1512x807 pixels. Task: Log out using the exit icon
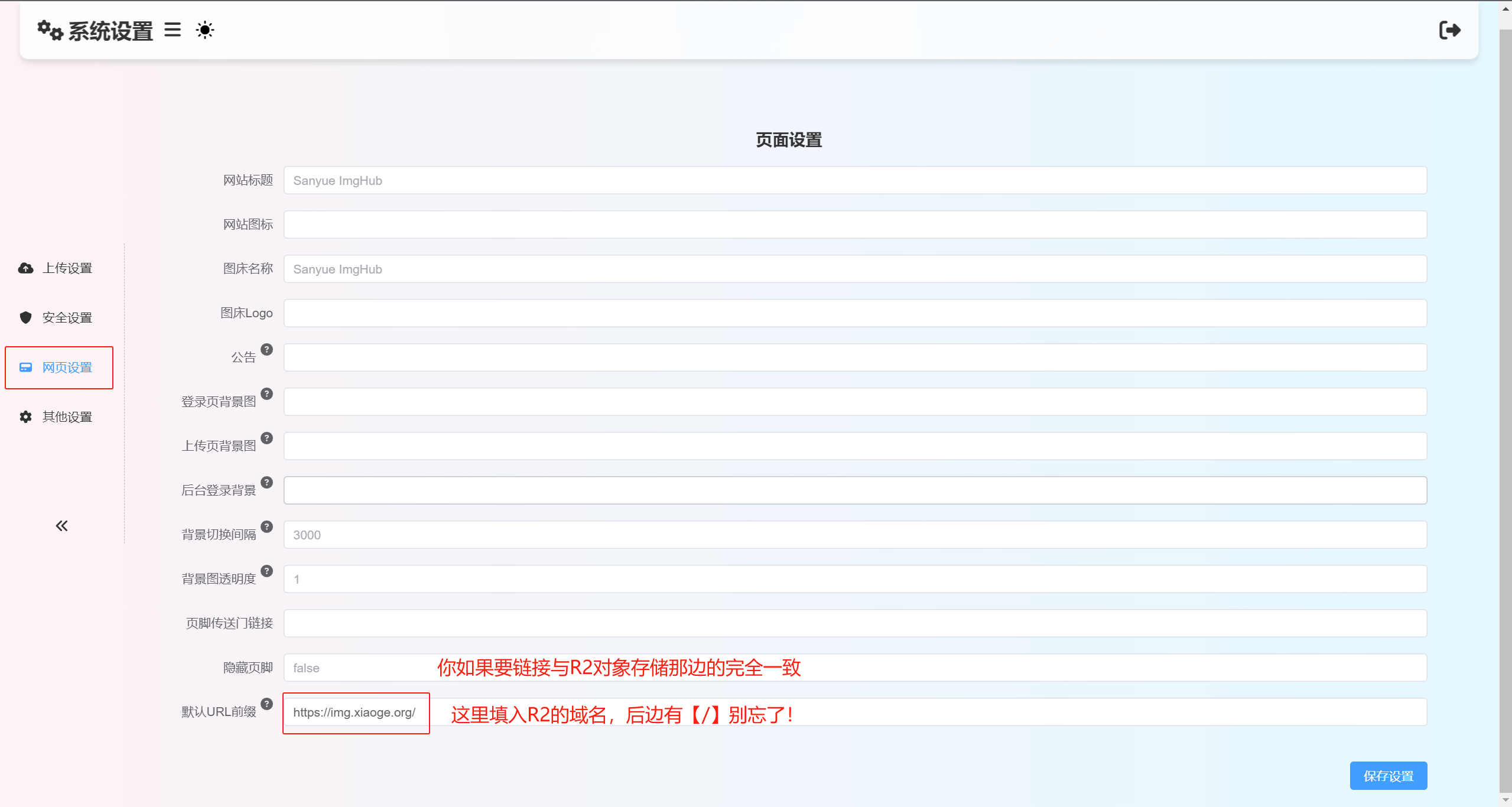pyautogui.click(x=1451, y=30)
